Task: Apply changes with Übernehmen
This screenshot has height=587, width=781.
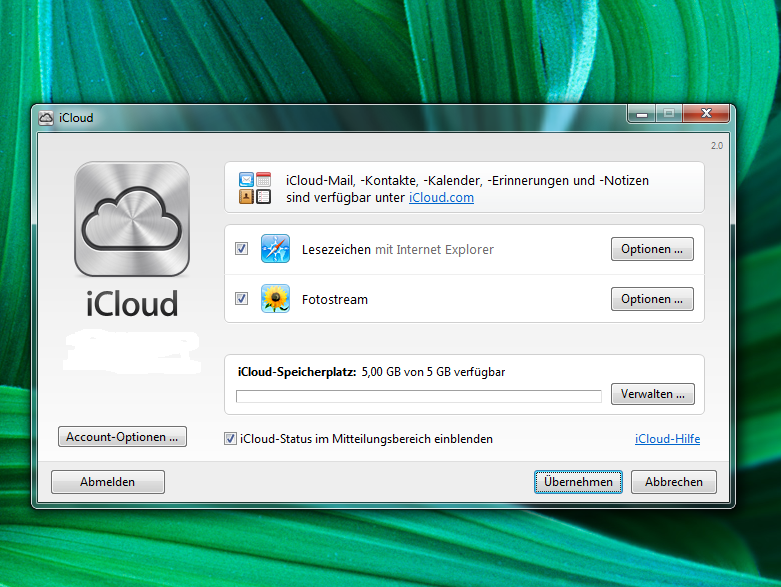Action: point(578,482)
